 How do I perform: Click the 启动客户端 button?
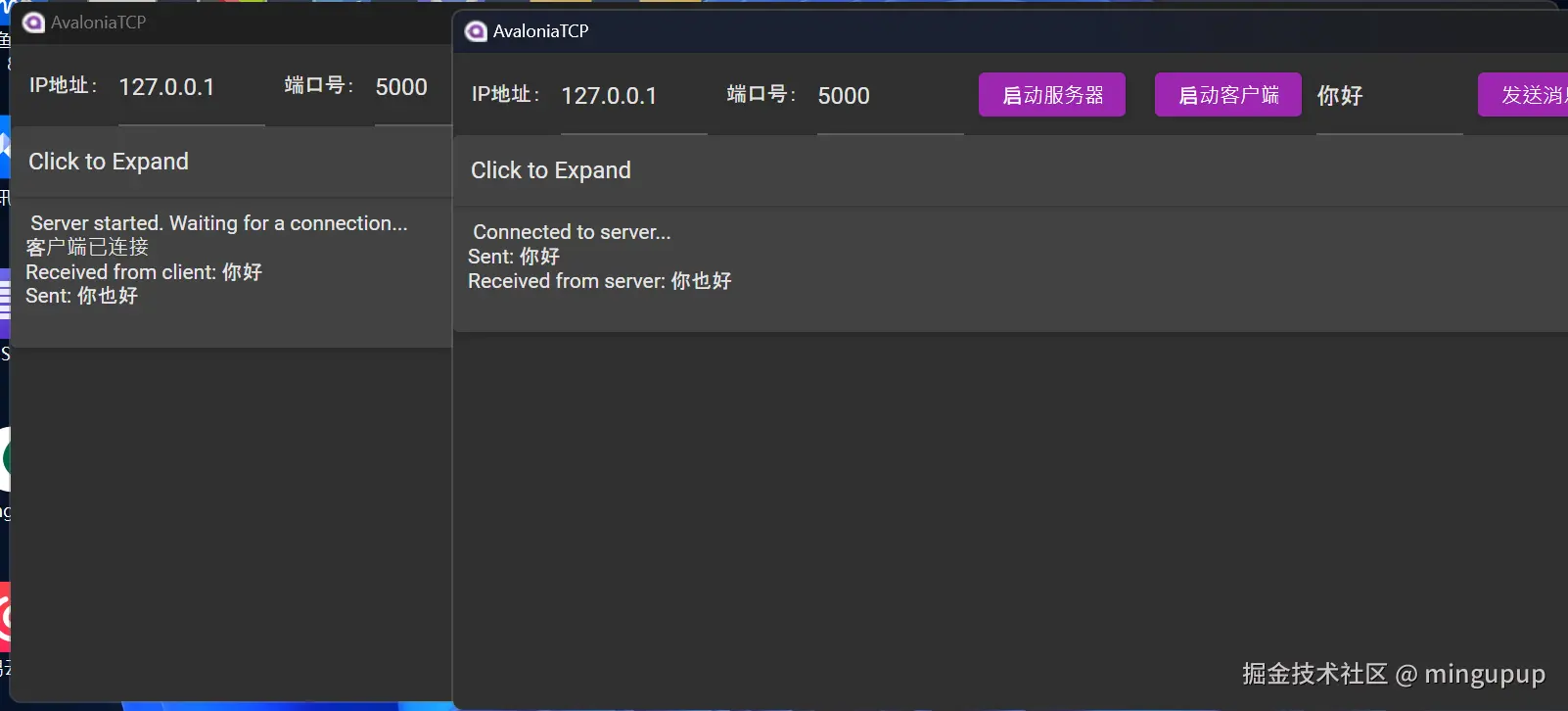1228,95
